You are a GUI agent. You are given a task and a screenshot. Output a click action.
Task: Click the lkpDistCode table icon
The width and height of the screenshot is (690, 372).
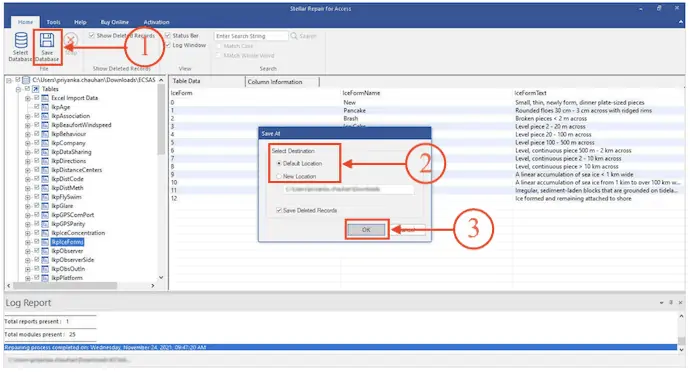click(x=45, y=179)
